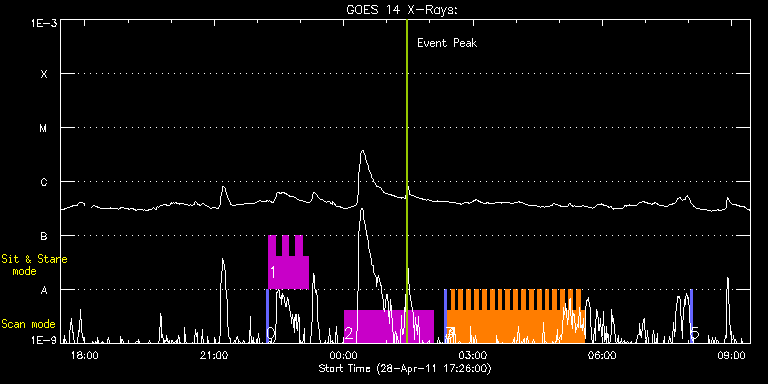Click the blue marker labeled 0
The height and width of the screenshot is (384, 768).
tap(267, 316)
